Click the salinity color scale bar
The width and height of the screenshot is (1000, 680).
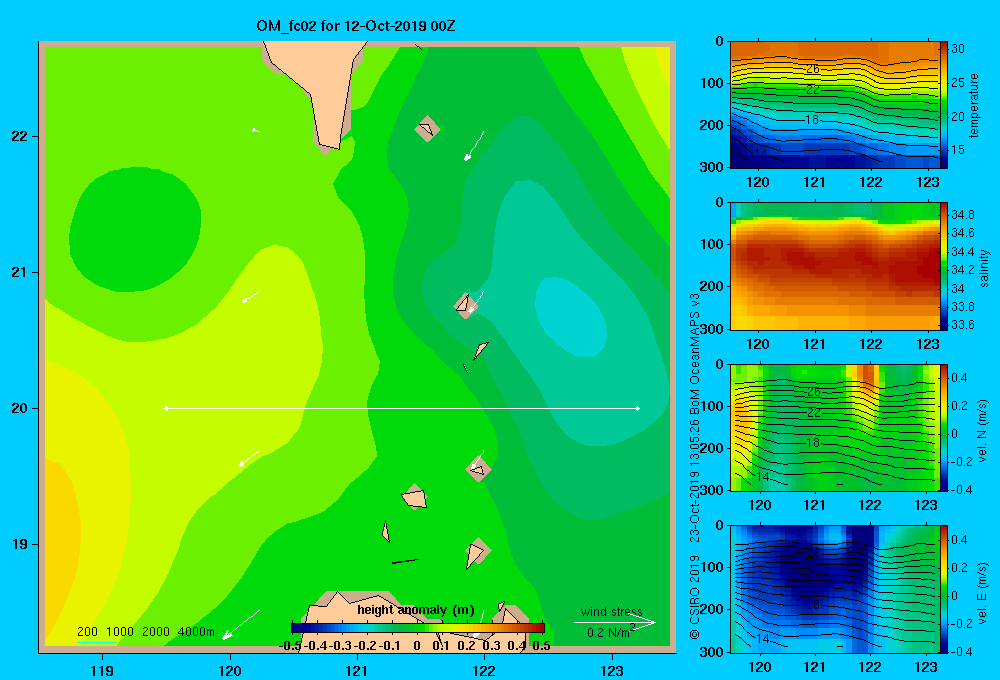(x=944, y=266)
